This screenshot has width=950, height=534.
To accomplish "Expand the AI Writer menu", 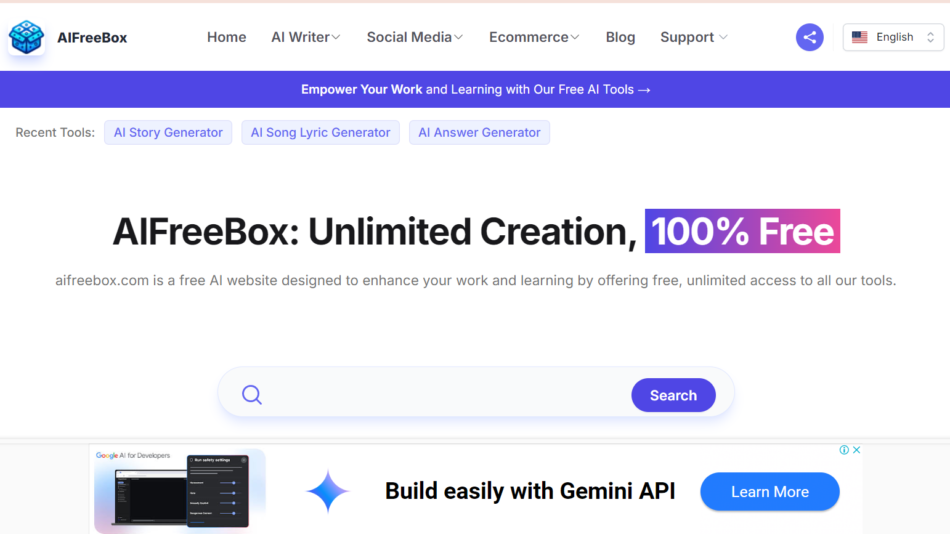I will click(x=305, y=37).
